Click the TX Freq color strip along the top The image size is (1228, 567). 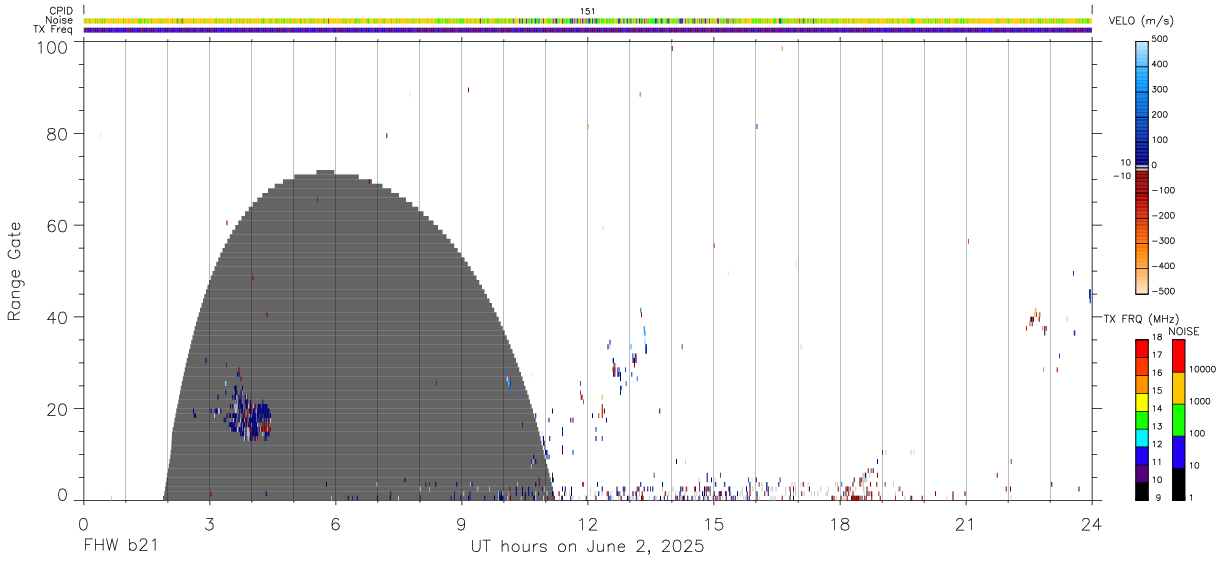click(x=587, y=30)
